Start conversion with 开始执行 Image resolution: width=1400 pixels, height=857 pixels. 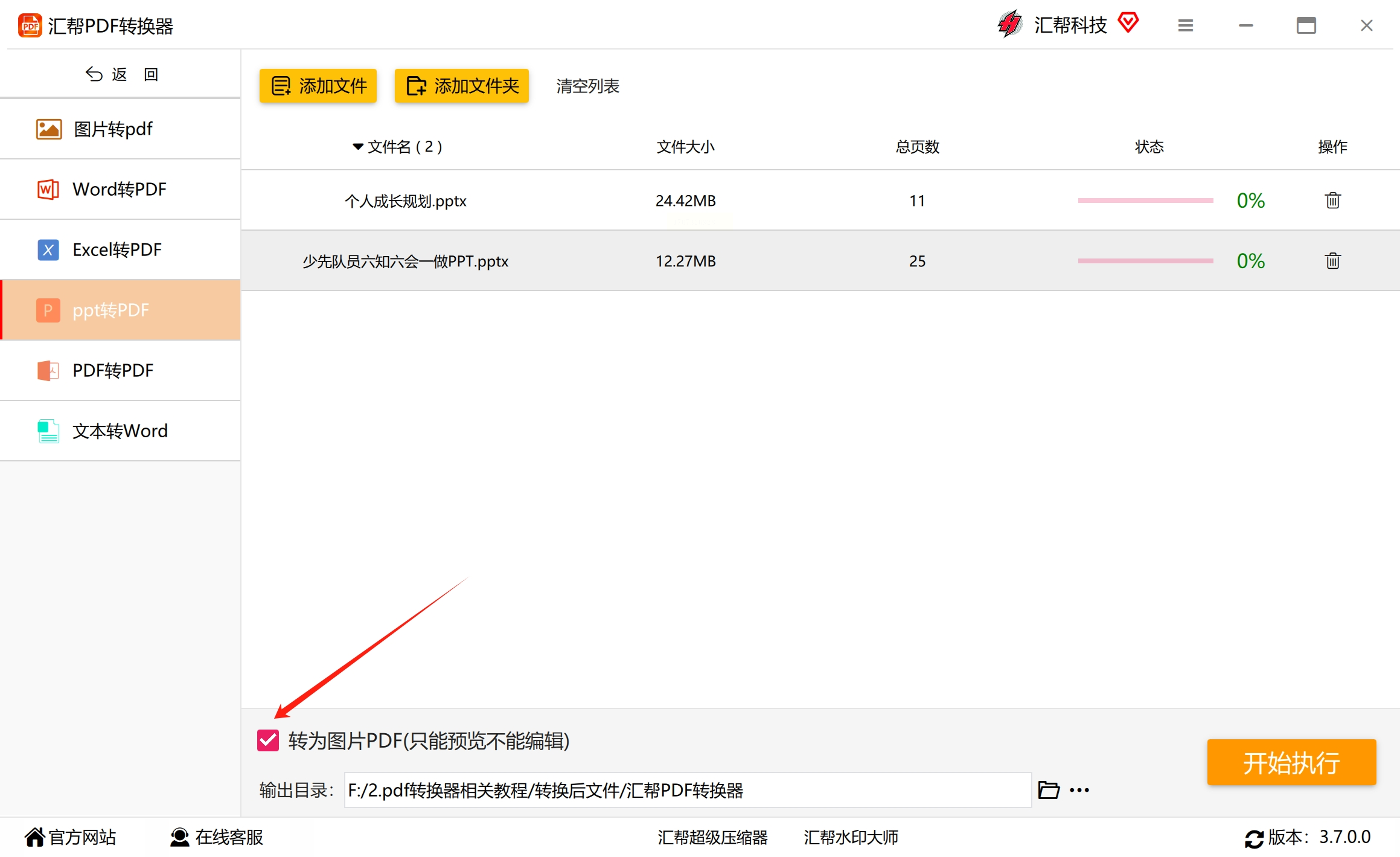tap(1291, 763)
